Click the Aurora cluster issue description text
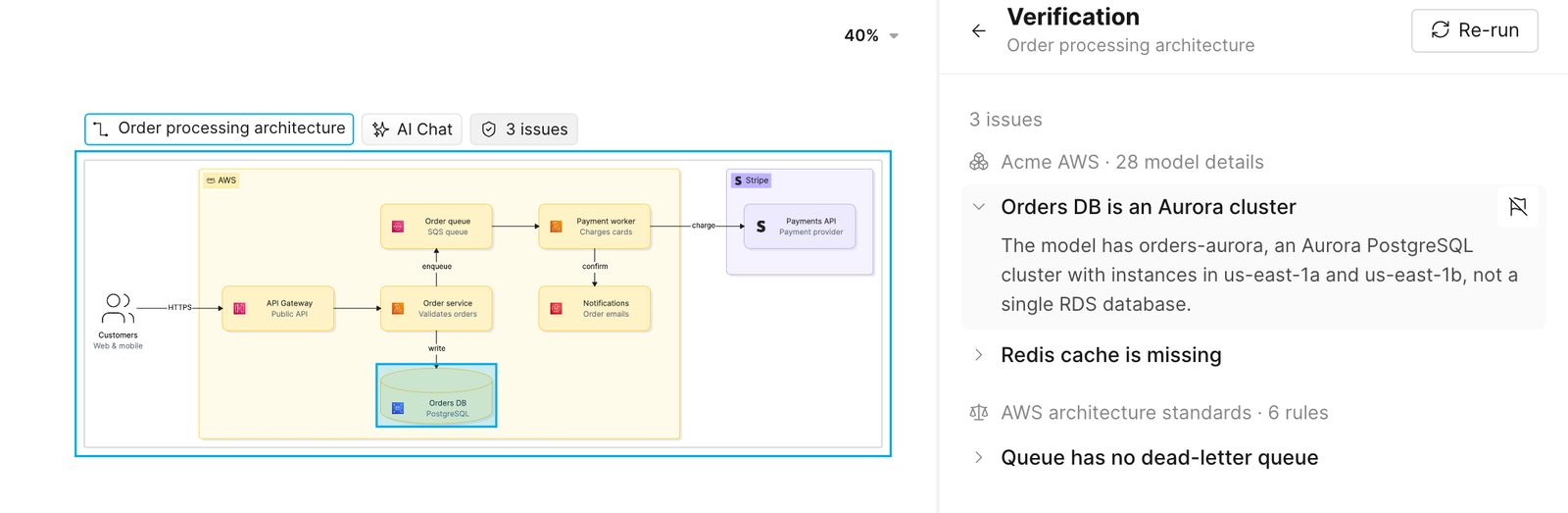1568x513 pixels. click(x=1259, y=275)
